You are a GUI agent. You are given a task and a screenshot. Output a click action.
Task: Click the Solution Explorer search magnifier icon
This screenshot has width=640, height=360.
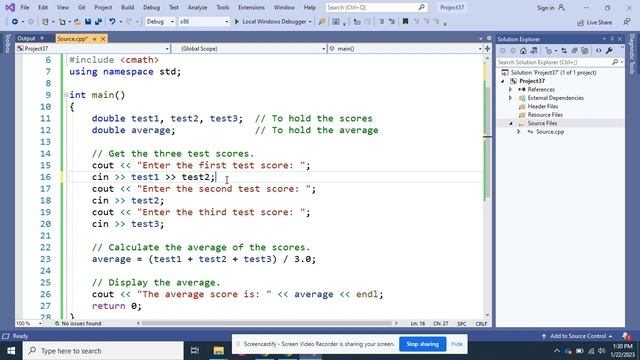615,62
